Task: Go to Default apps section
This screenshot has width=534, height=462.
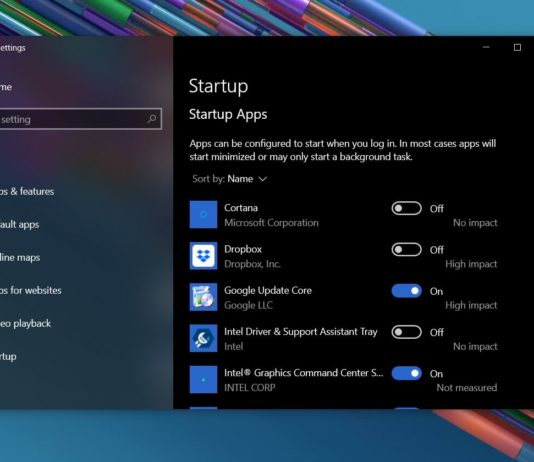Action: click(x=19, y=225)
